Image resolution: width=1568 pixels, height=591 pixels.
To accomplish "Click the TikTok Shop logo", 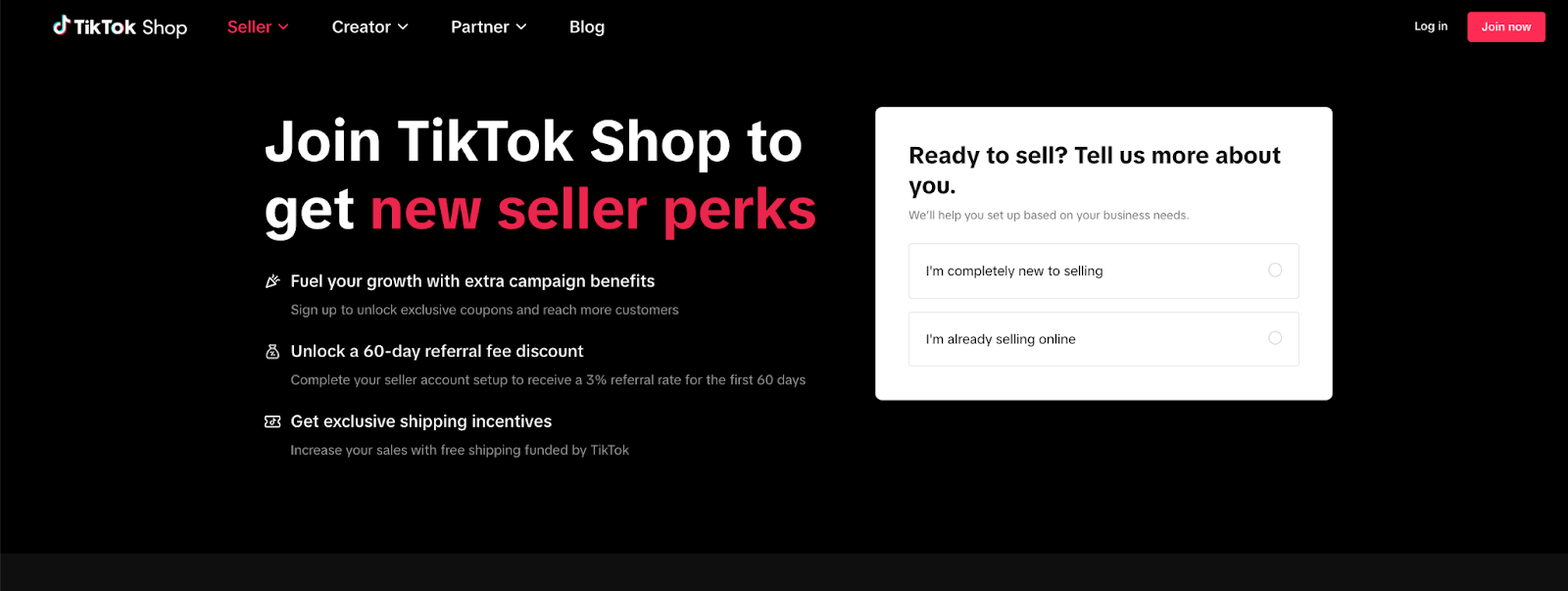I will 120,26.
